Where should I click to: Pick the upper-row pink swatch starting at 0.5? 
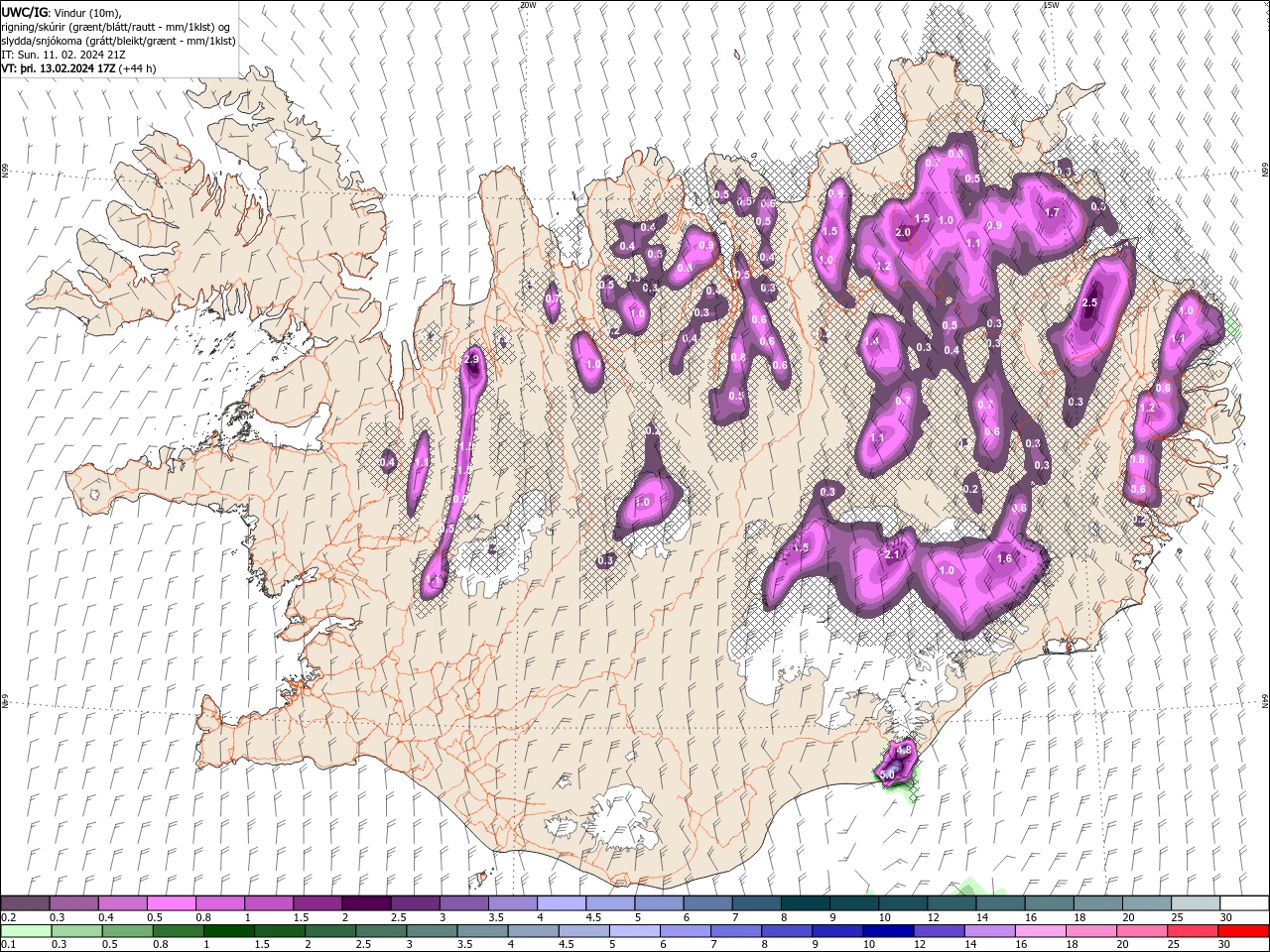click(171, 903)
